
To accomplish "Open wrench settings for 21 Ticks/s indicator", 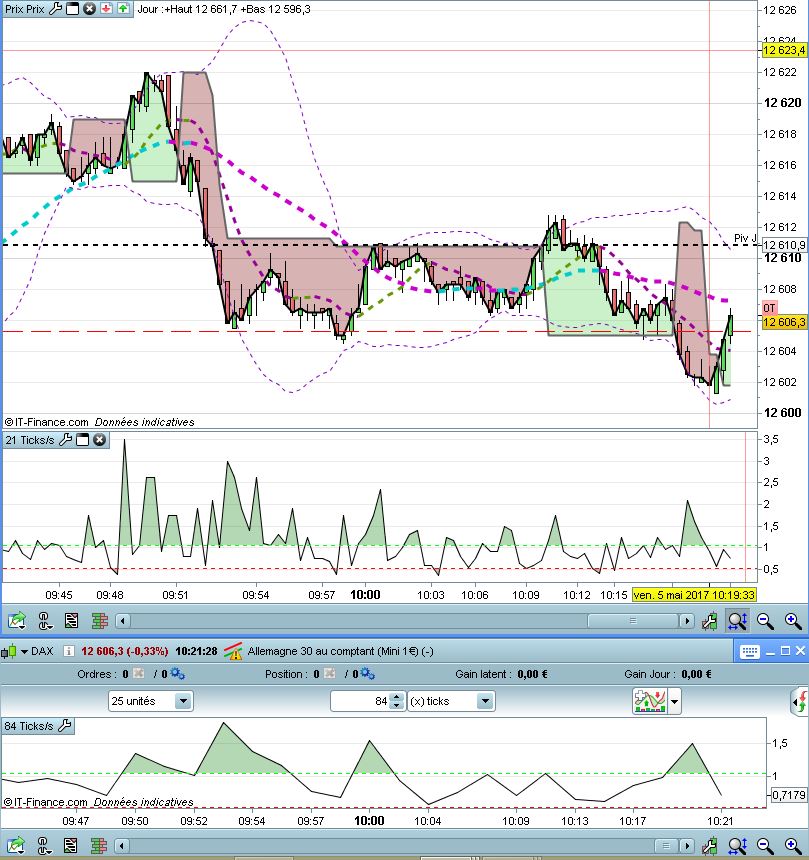I will (65, 440).
